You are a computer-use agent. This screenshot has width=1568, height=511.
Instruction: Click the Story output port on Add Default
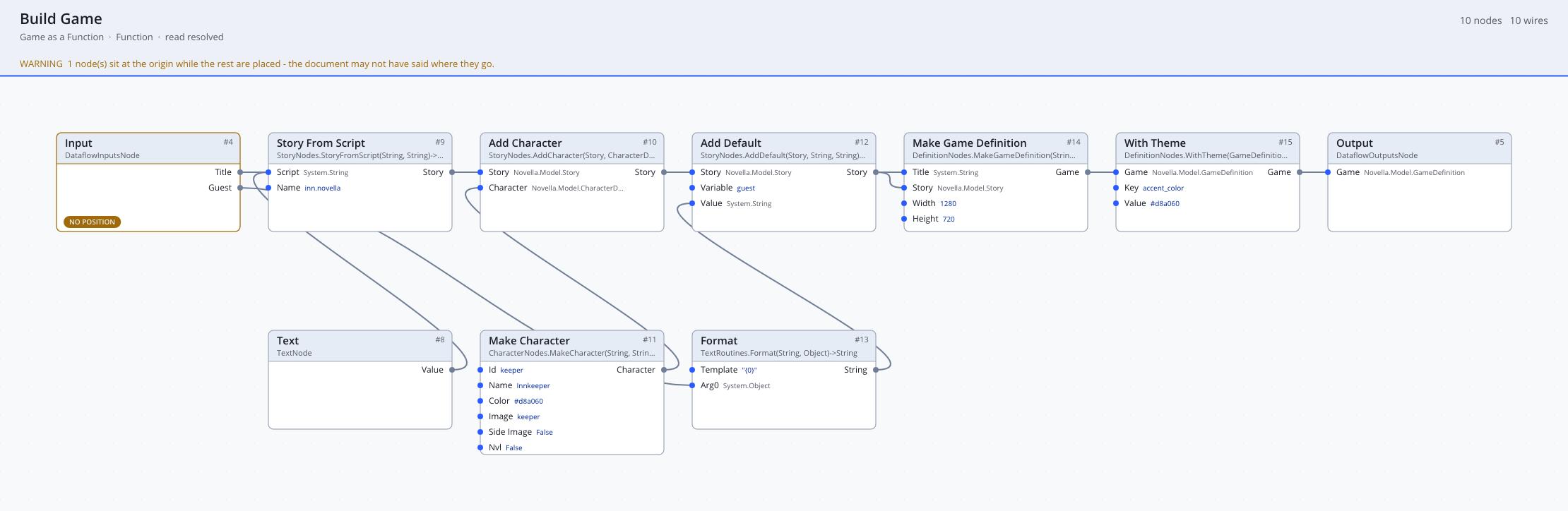pos(876,172)
